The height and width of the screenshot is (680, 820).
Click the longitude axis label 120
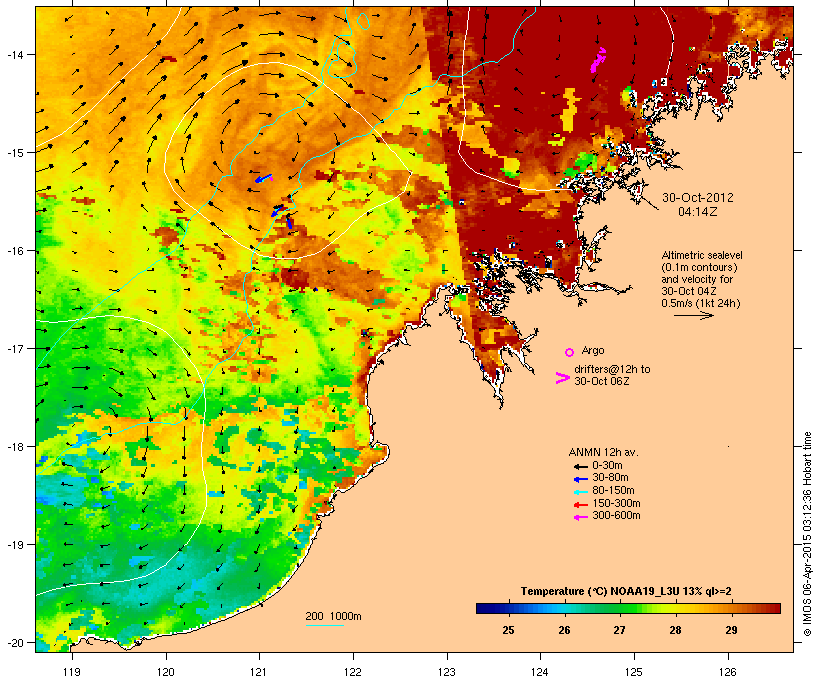[x=166, y=672]
